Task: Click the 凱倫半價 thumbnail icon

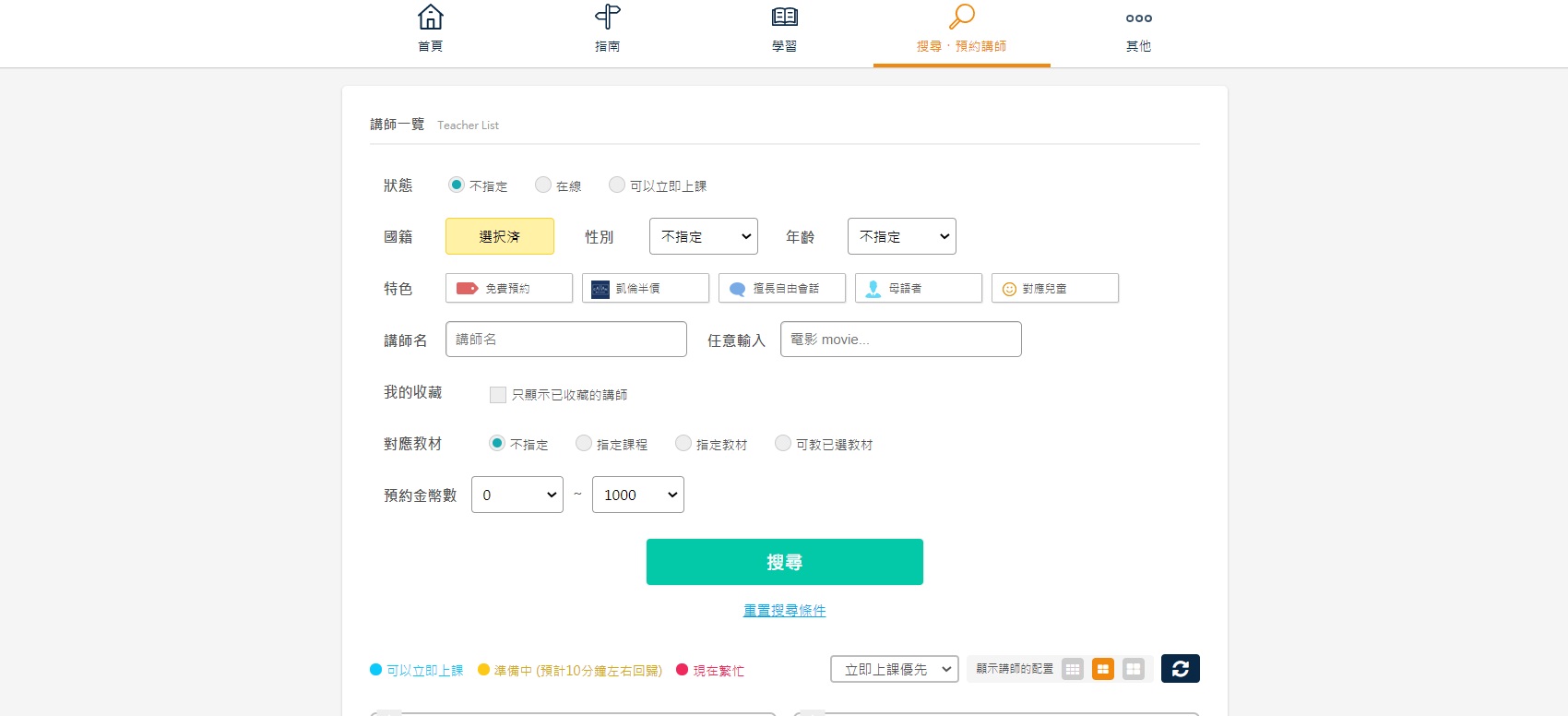Action: [600, 289]
